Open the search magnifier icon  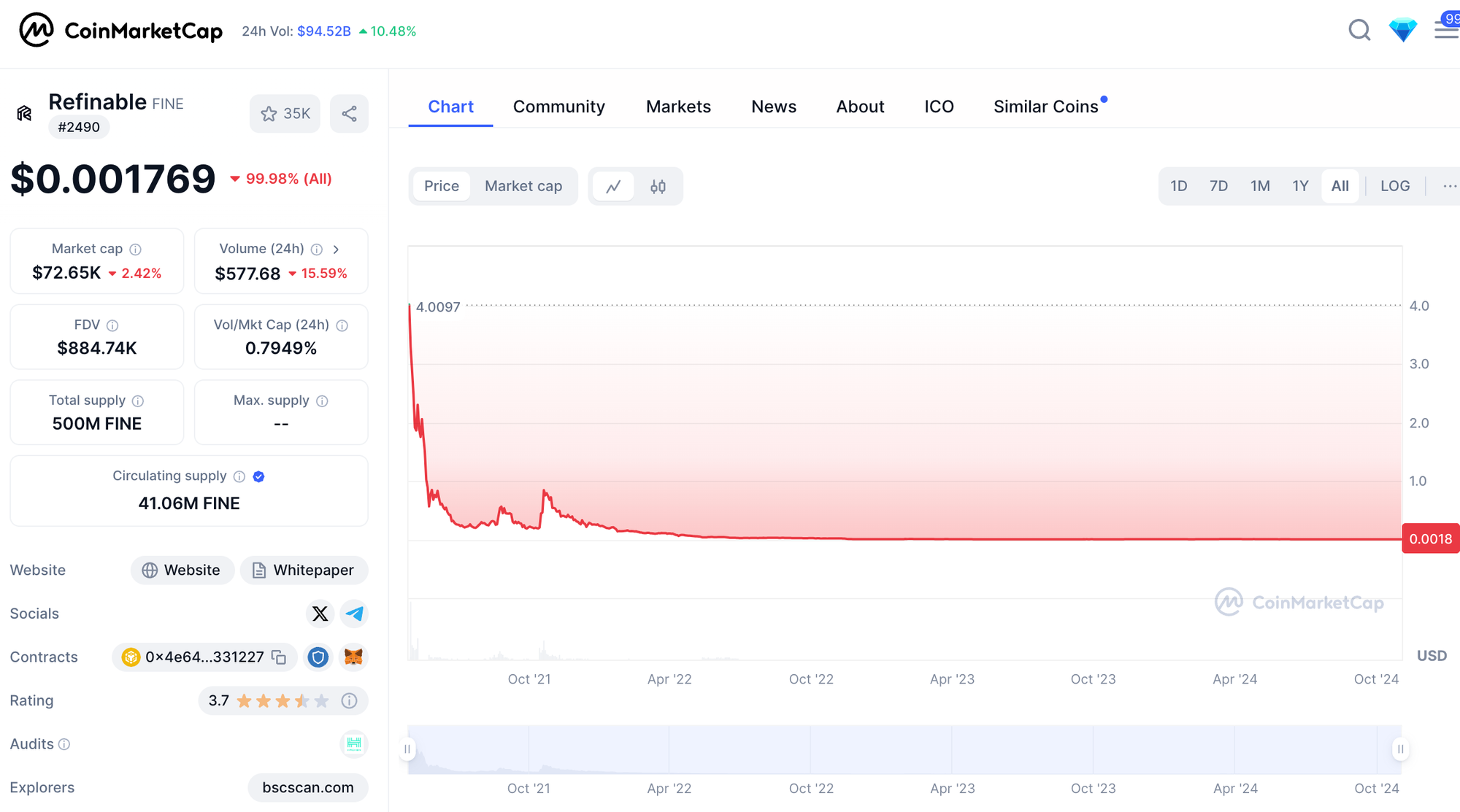tap(1359, 30)
